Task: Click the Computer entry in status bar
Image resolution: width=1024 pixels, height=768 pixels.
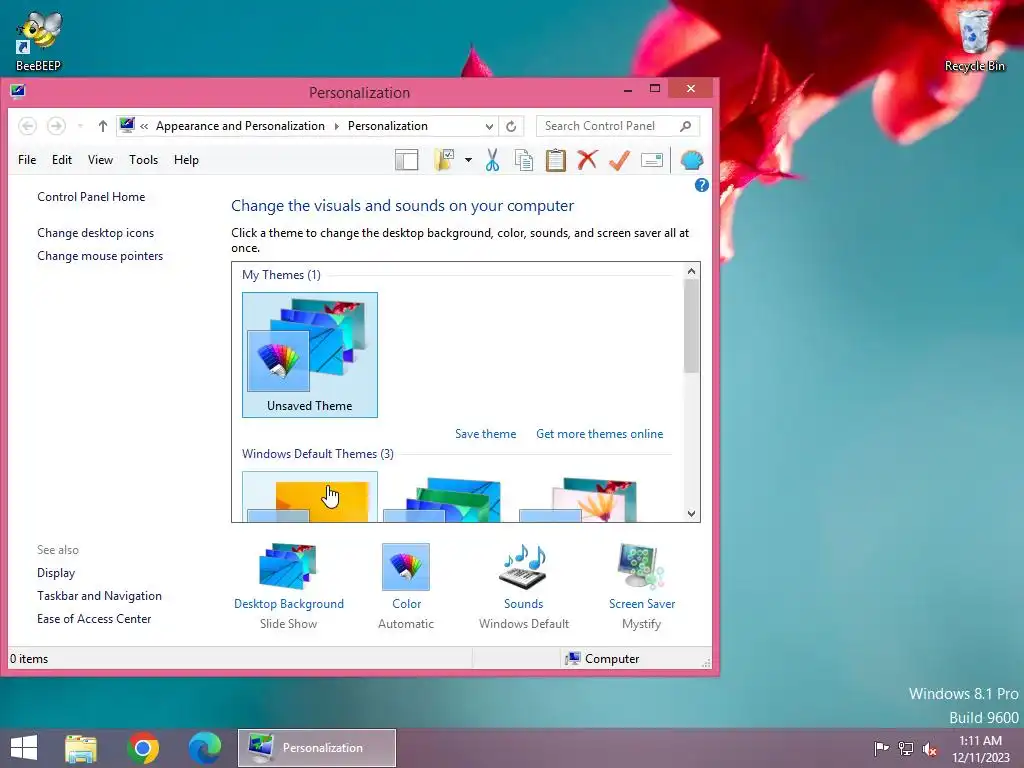Action: [602, 658]
